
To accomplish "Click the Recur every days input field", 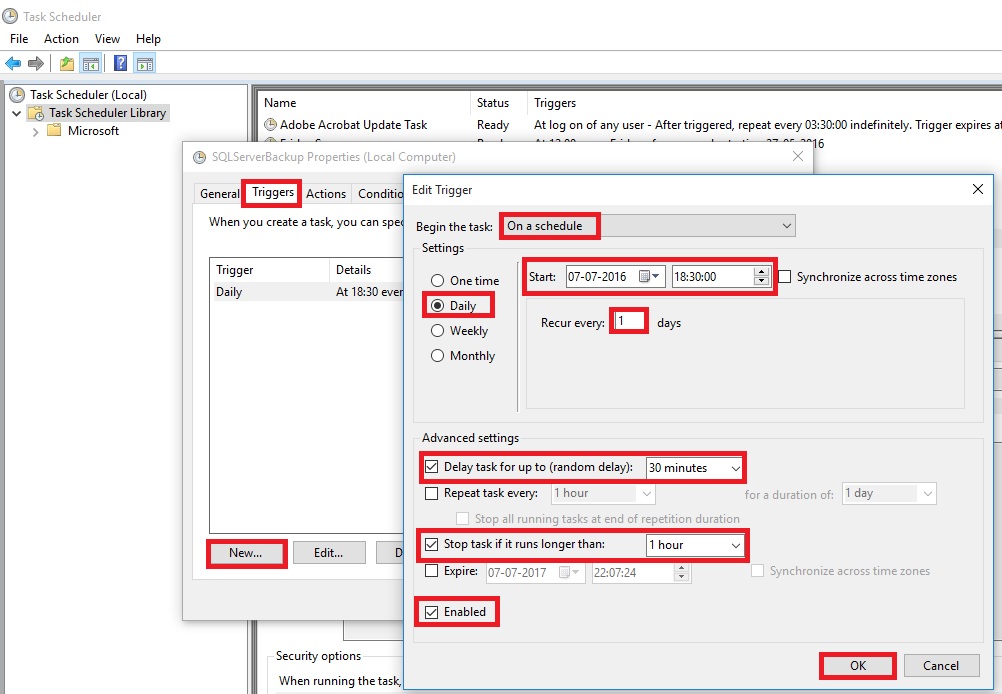I will pos(629,322).
